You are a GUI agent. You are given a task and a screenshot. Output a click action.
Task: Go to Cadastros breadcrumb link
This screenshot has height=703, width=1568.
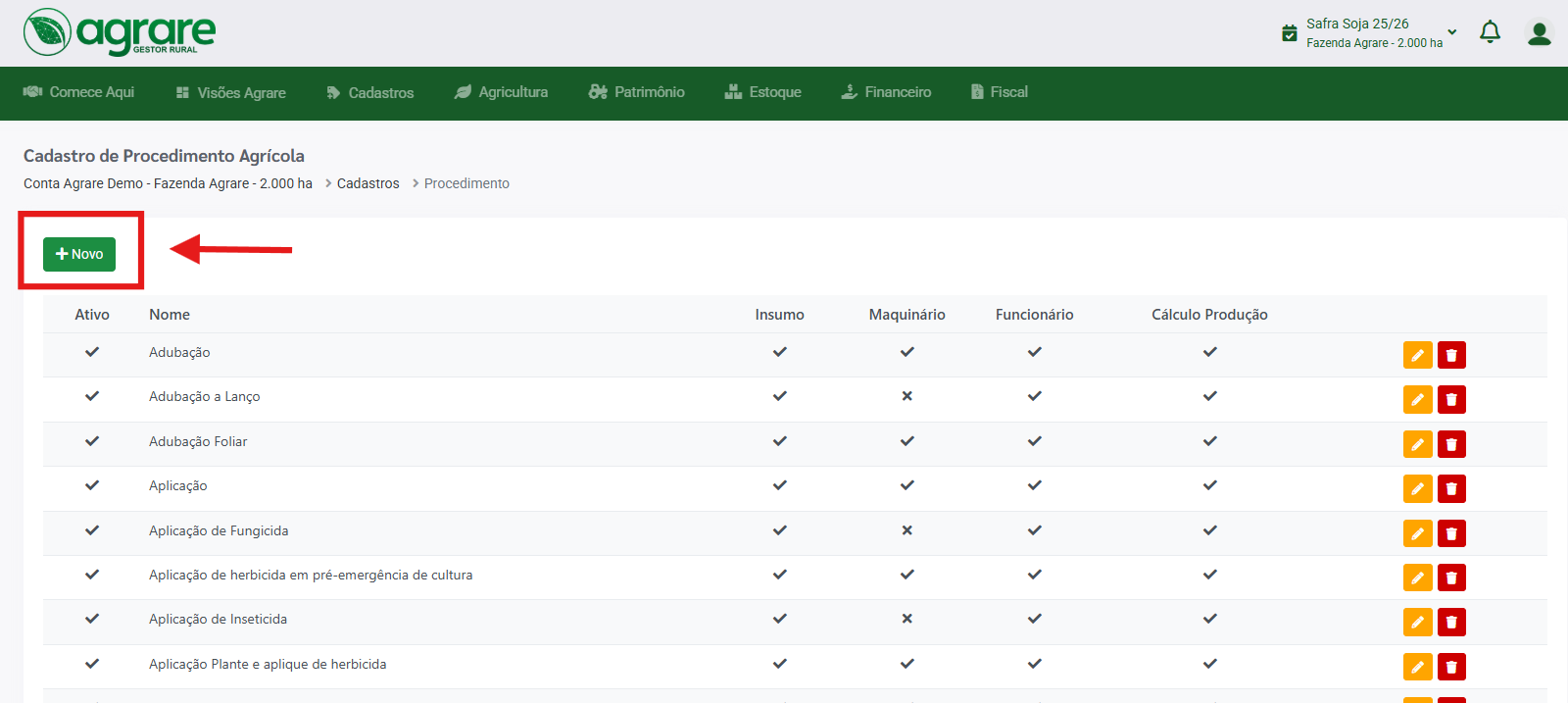(x=368, y=183)
